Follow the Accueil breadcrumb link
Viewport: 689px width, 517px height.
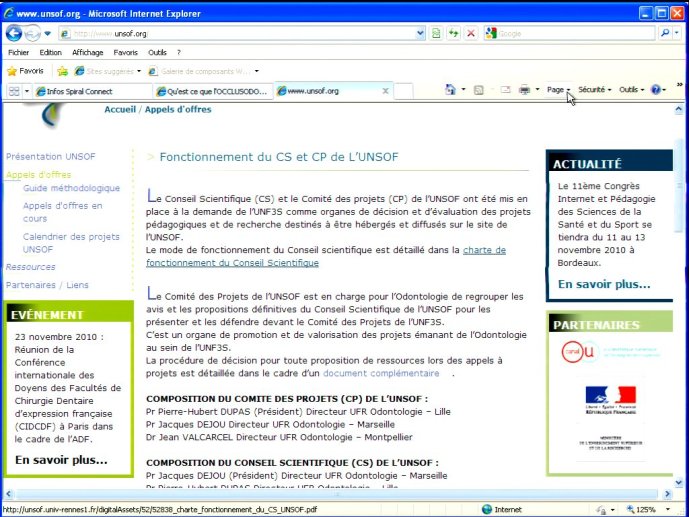[x=120, y=109]
